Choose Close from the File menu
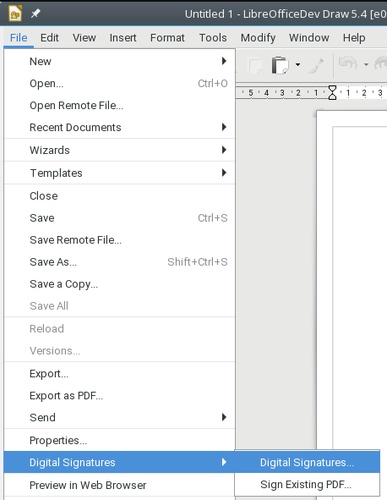 click(x=120, y=196)
